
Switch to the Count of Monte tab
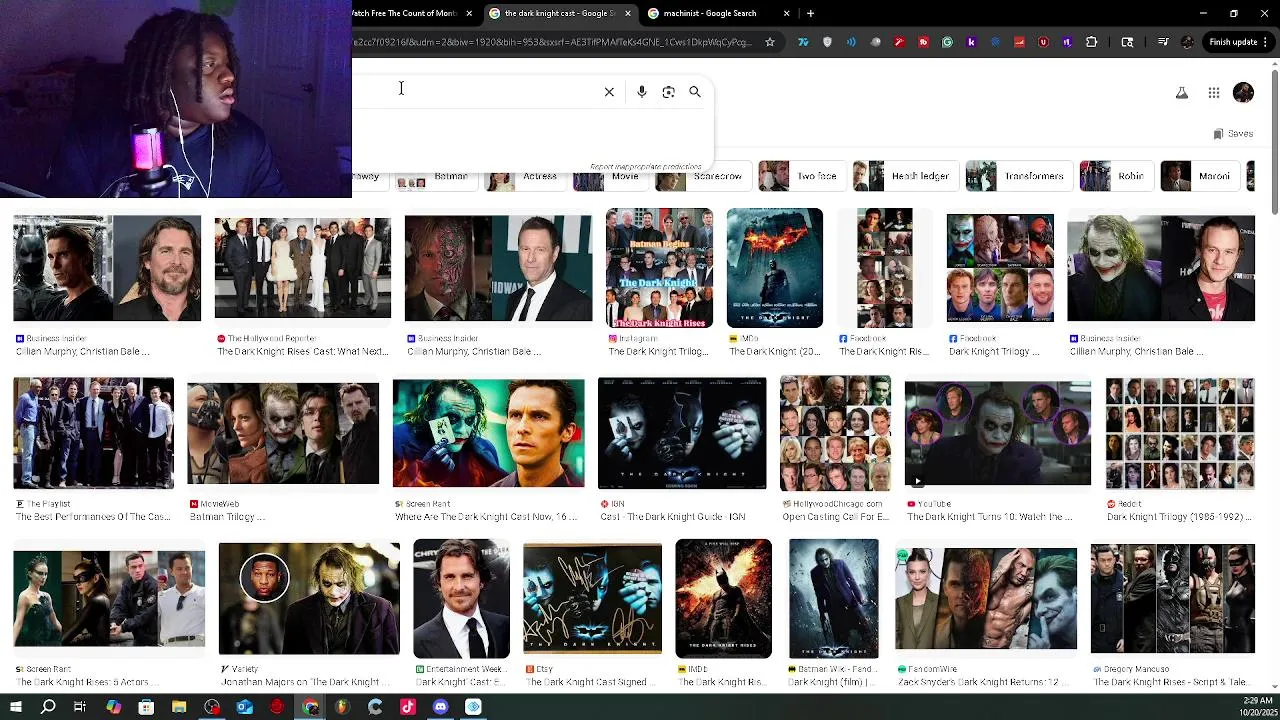coord(412,13)
